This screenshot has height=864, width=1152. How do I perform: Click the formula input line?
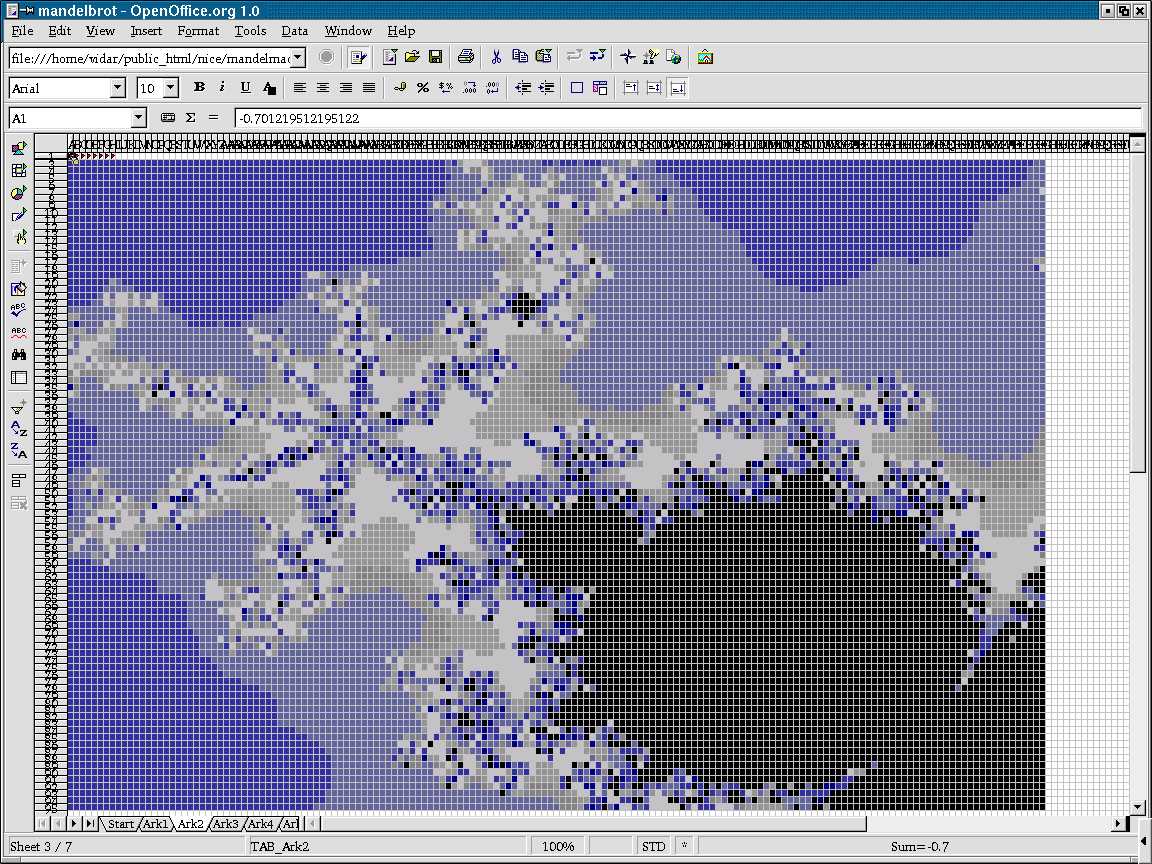(688, 118)
